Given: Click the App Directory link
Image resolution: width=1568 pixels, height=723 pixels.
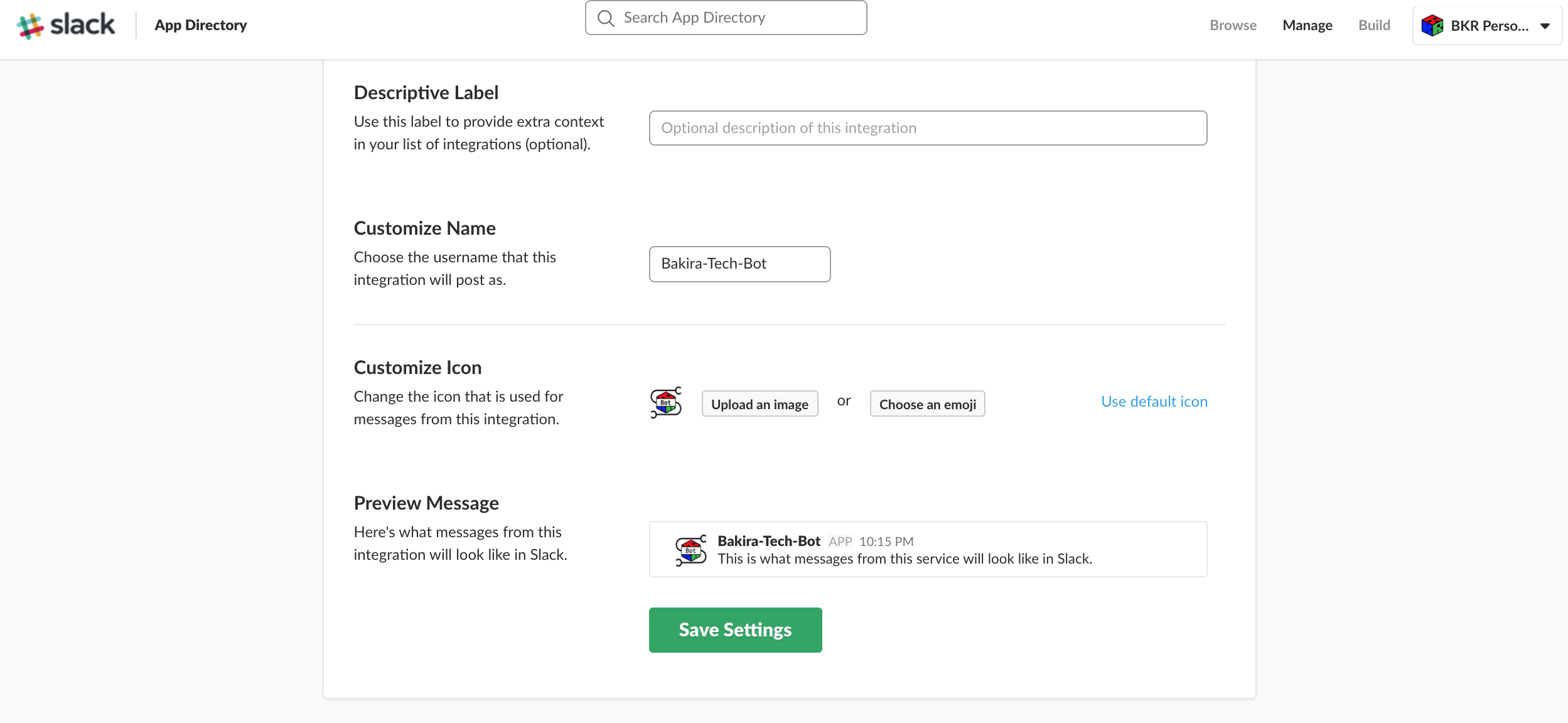Looking at the screenshot, I should point(200,26).
